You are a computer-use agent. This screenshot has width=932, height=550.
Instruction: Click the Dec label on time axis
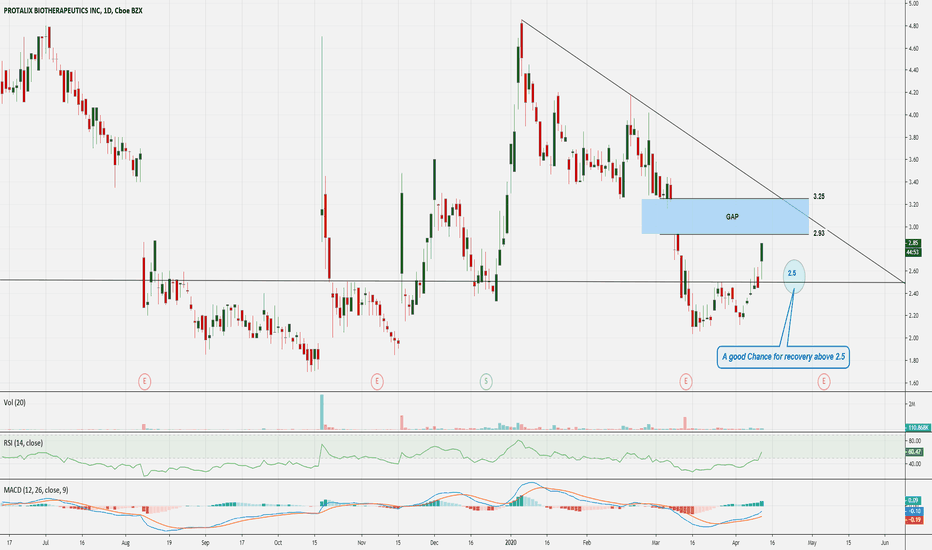434,543
